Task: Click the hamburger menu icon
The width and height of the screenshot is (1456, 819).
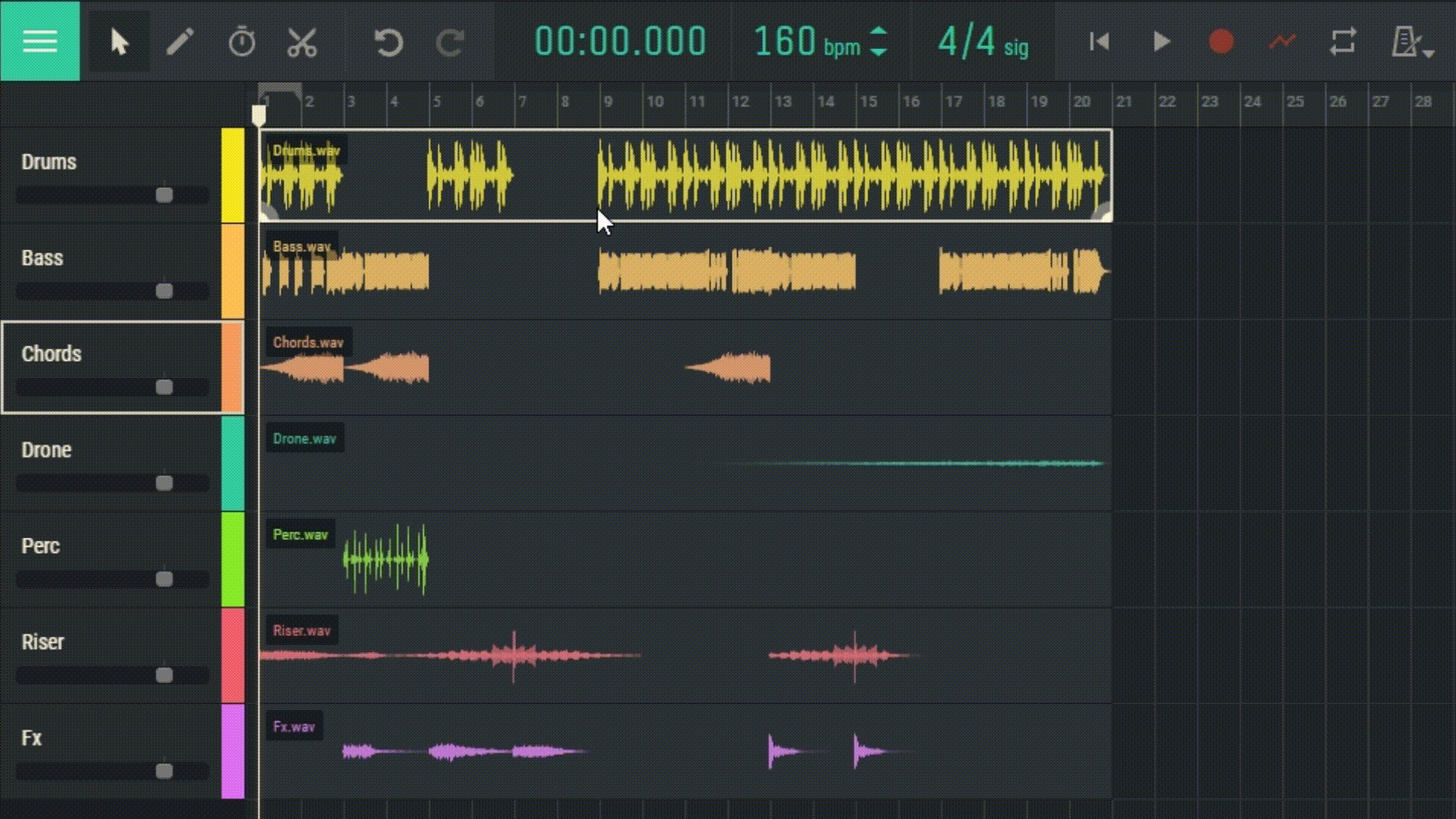Action: pos(40,41)
